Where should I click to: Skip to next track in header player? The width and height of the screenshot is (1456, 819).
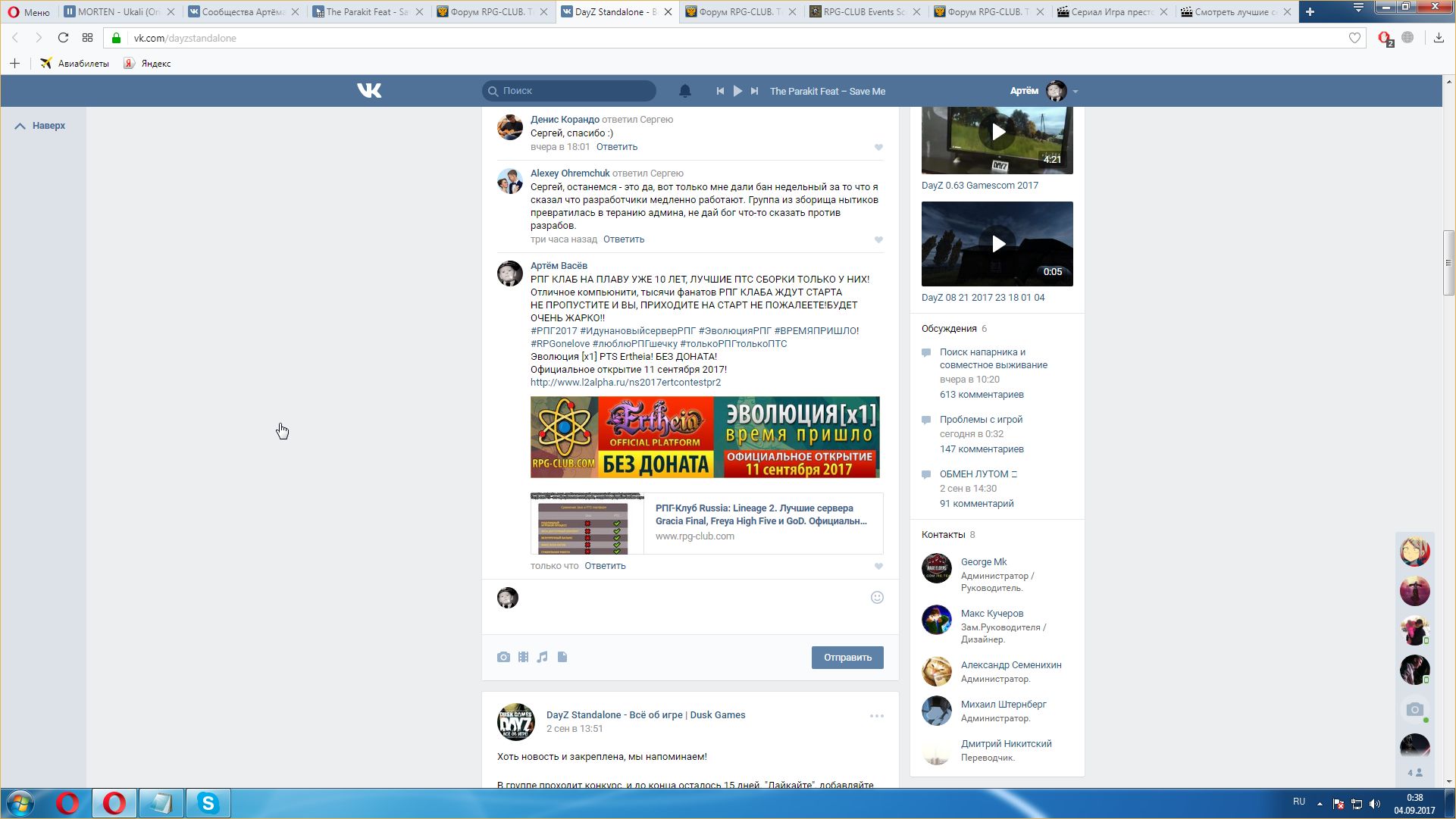pos(754,91)
